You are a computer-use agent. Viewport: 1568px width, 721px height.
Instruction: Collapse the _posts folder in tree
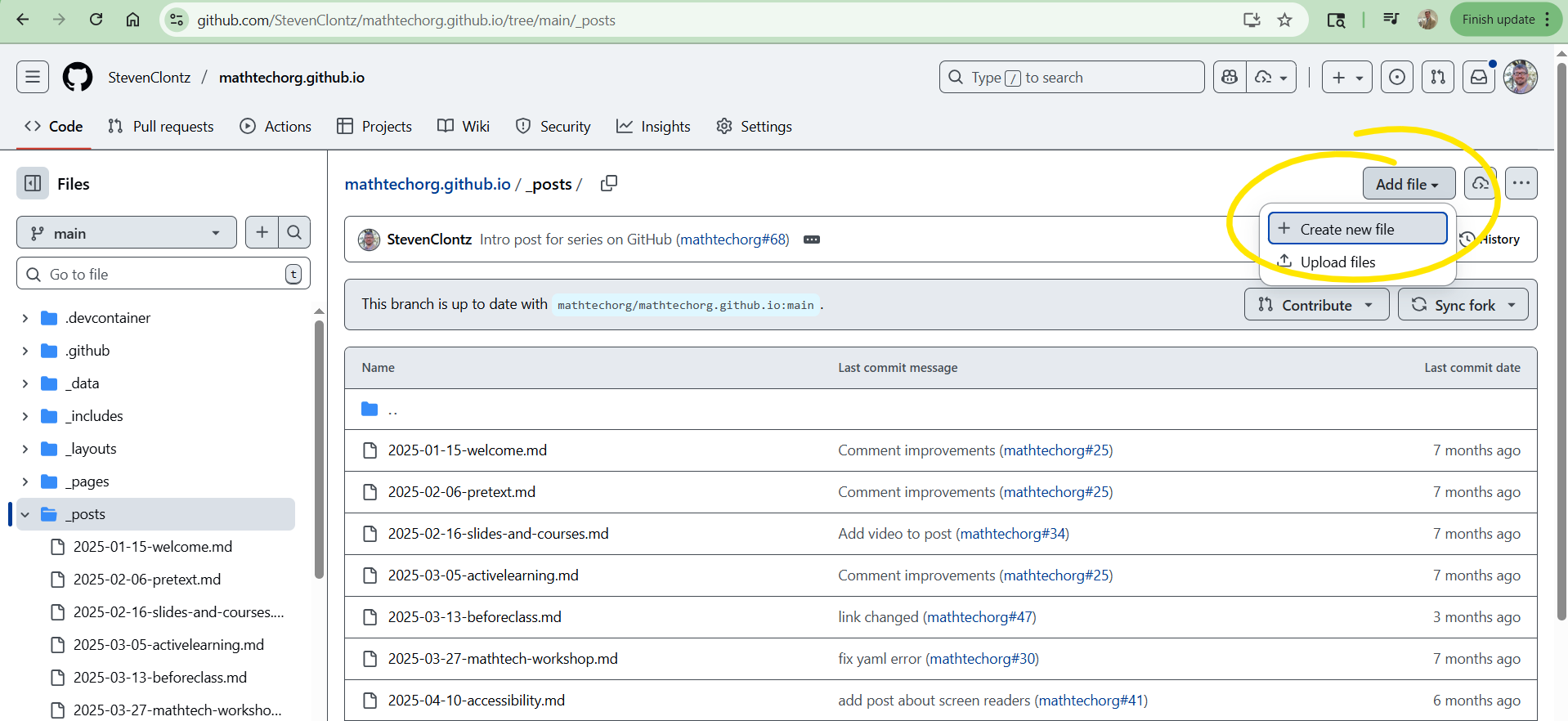25,514
